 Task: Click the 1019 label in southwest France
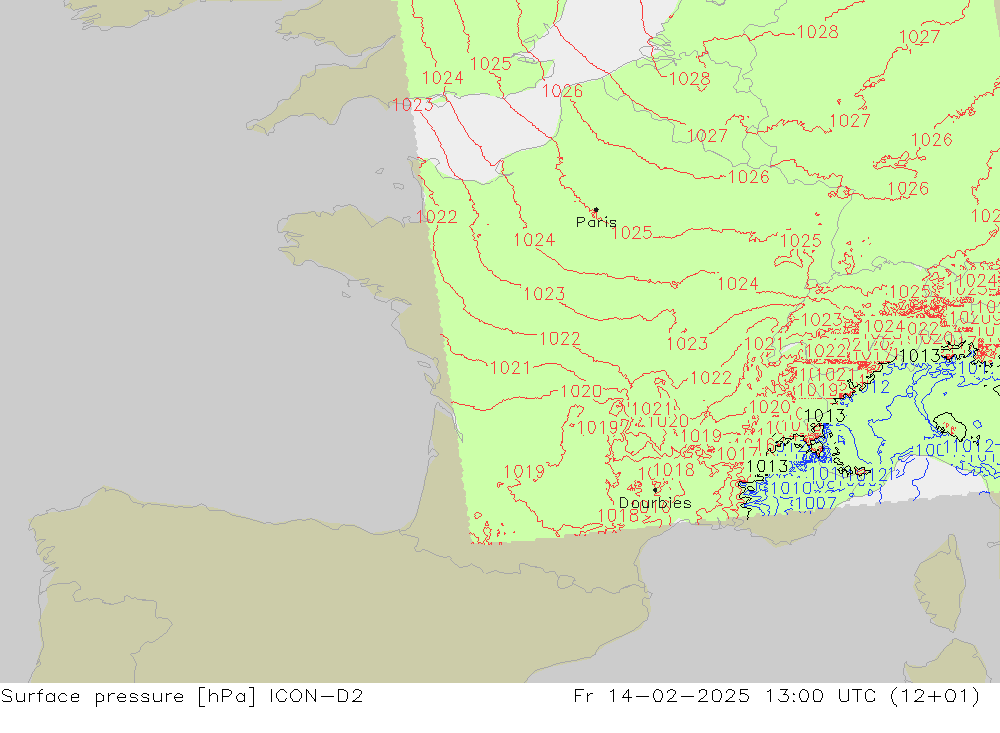524,472
